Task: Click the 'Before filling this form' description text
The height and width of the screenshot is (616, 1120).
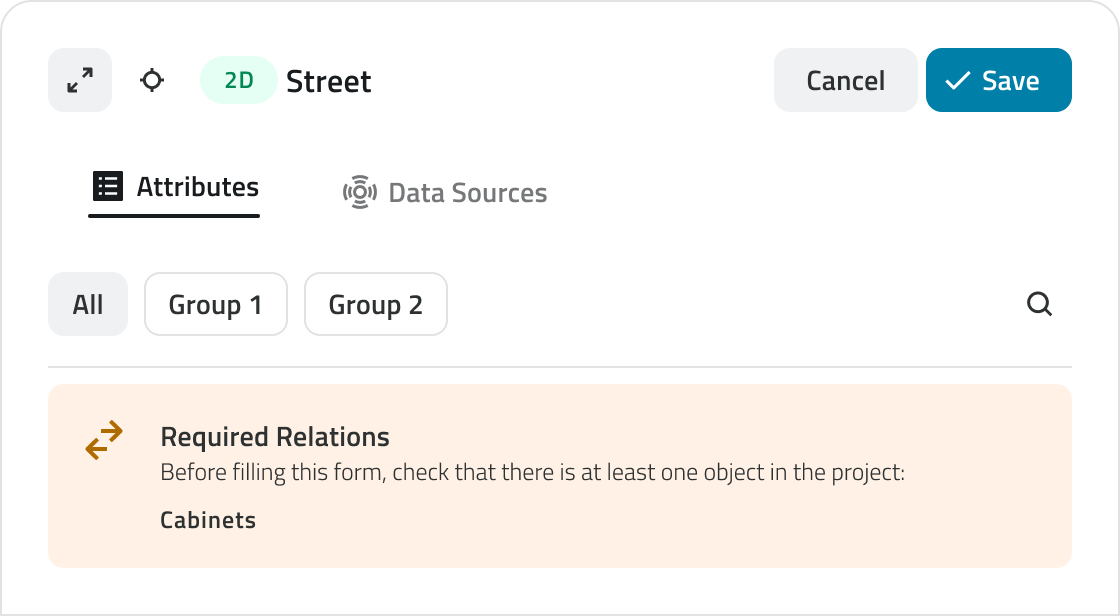Action: (x=532, y=472)
